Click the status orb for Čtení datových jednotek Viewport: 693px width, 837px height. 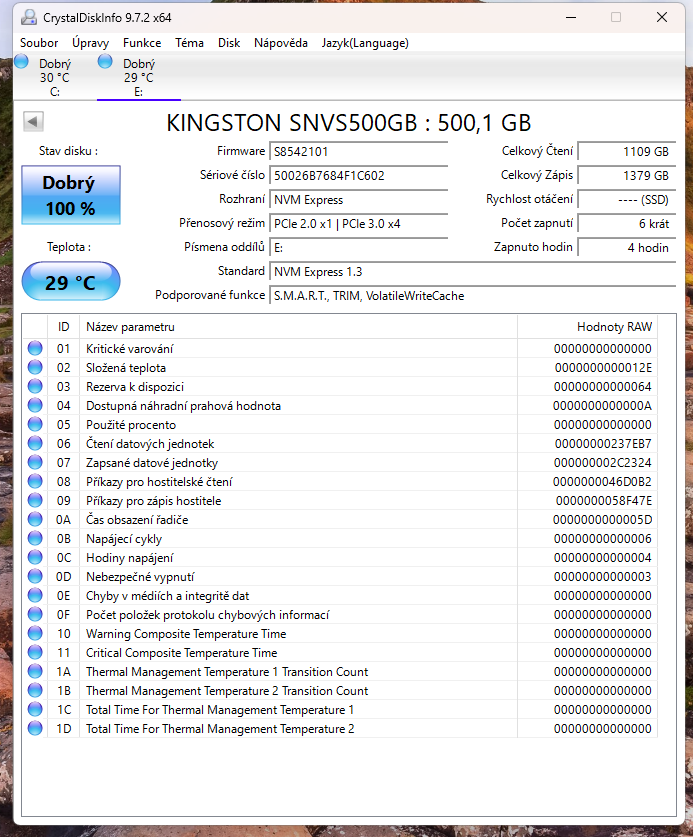pos(35,444)
